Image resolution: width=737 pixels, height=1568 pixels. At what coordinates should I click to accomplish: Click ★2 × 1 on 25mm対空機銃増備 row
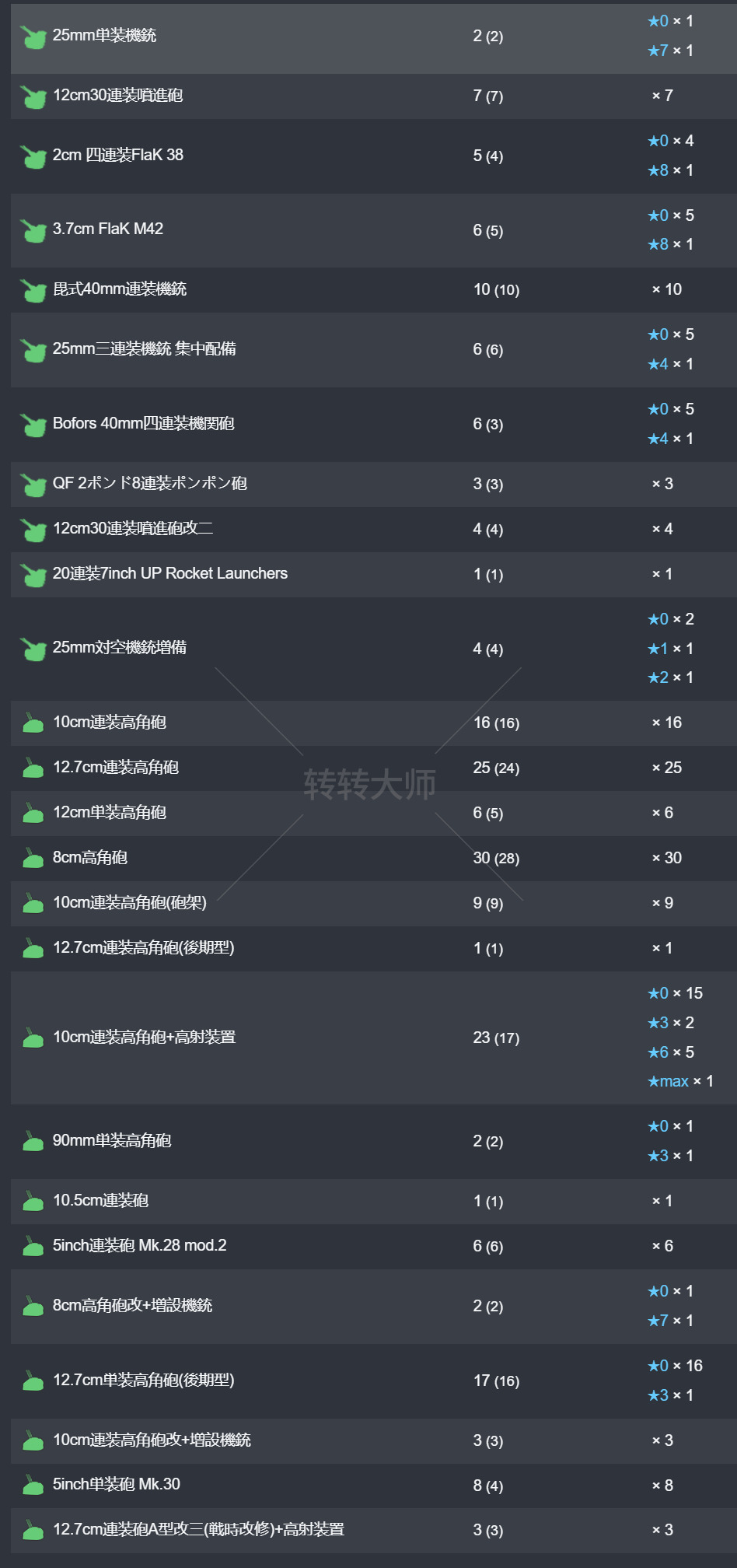[x=671, y=677]
